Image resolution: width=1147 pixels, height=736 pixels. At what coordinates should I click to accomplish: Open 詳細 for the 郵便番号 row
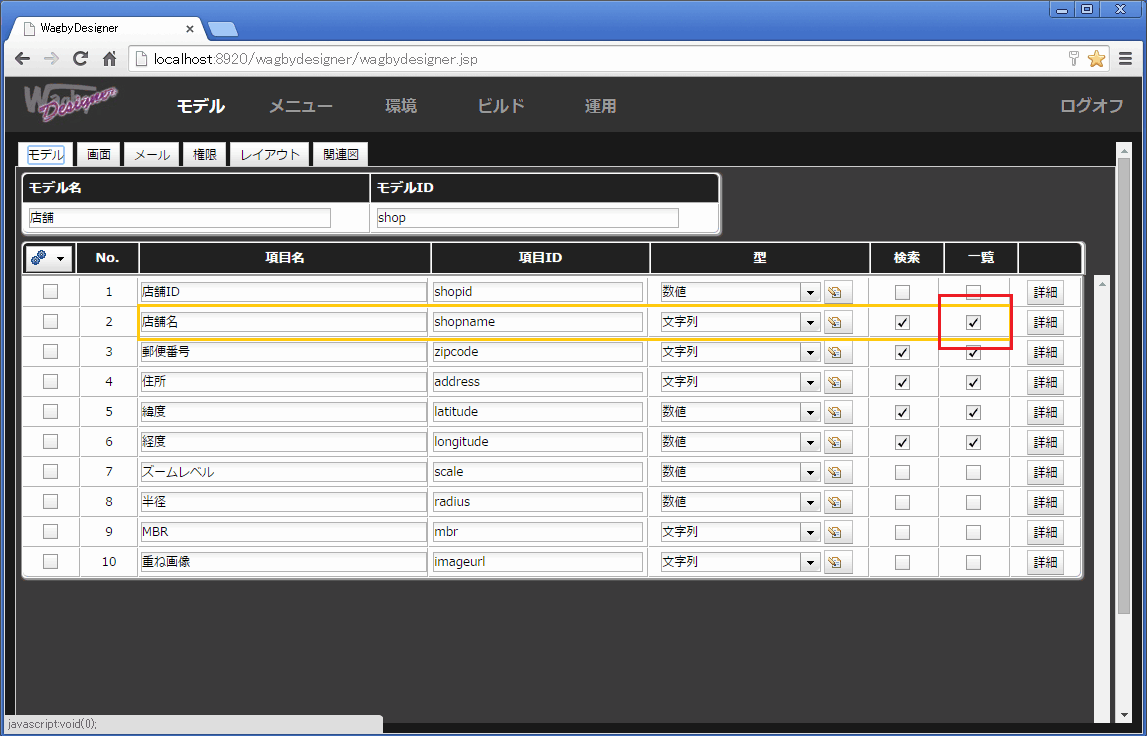pos(1045,353)
